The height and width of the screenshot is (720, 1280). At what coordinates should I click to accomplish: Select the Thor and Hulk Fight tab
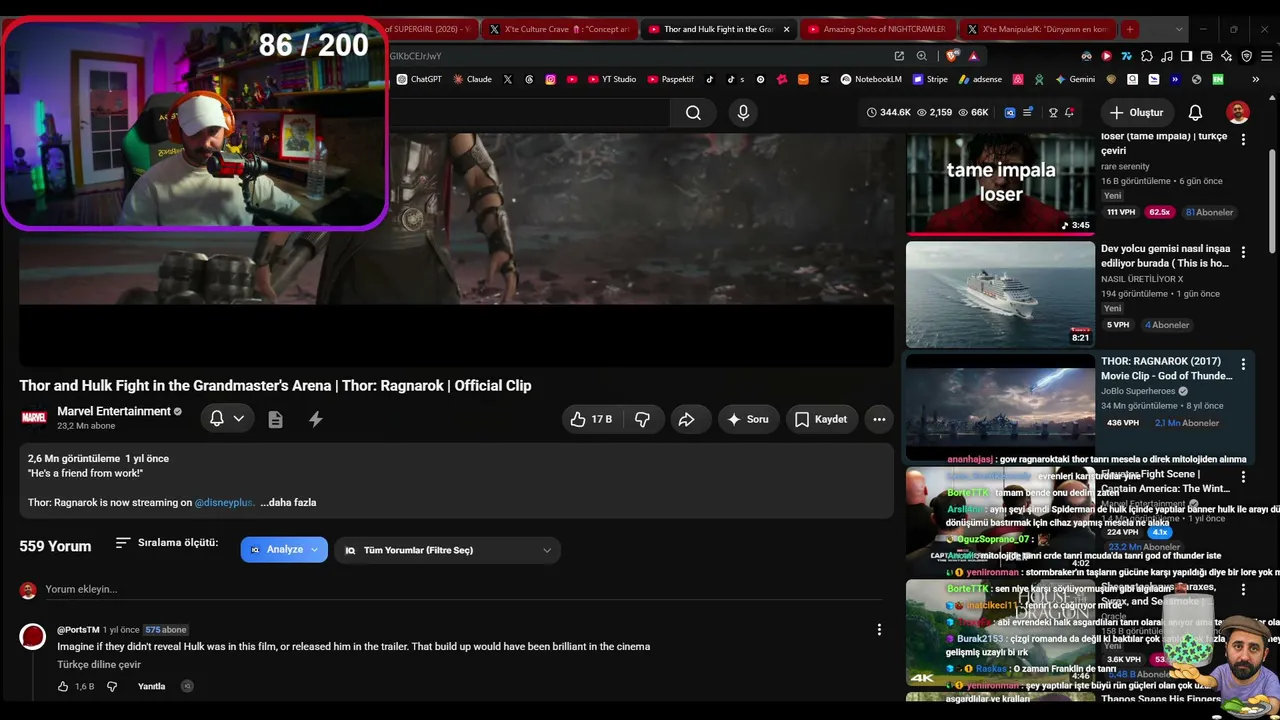(718, 29)
